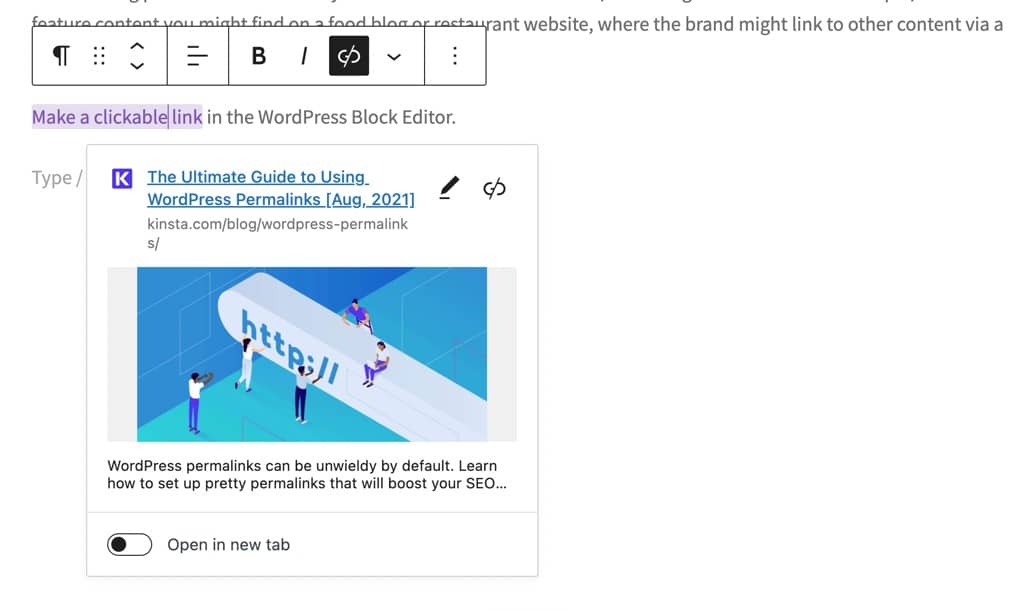
Task: Open the text alignment tool
Action: 196,56
